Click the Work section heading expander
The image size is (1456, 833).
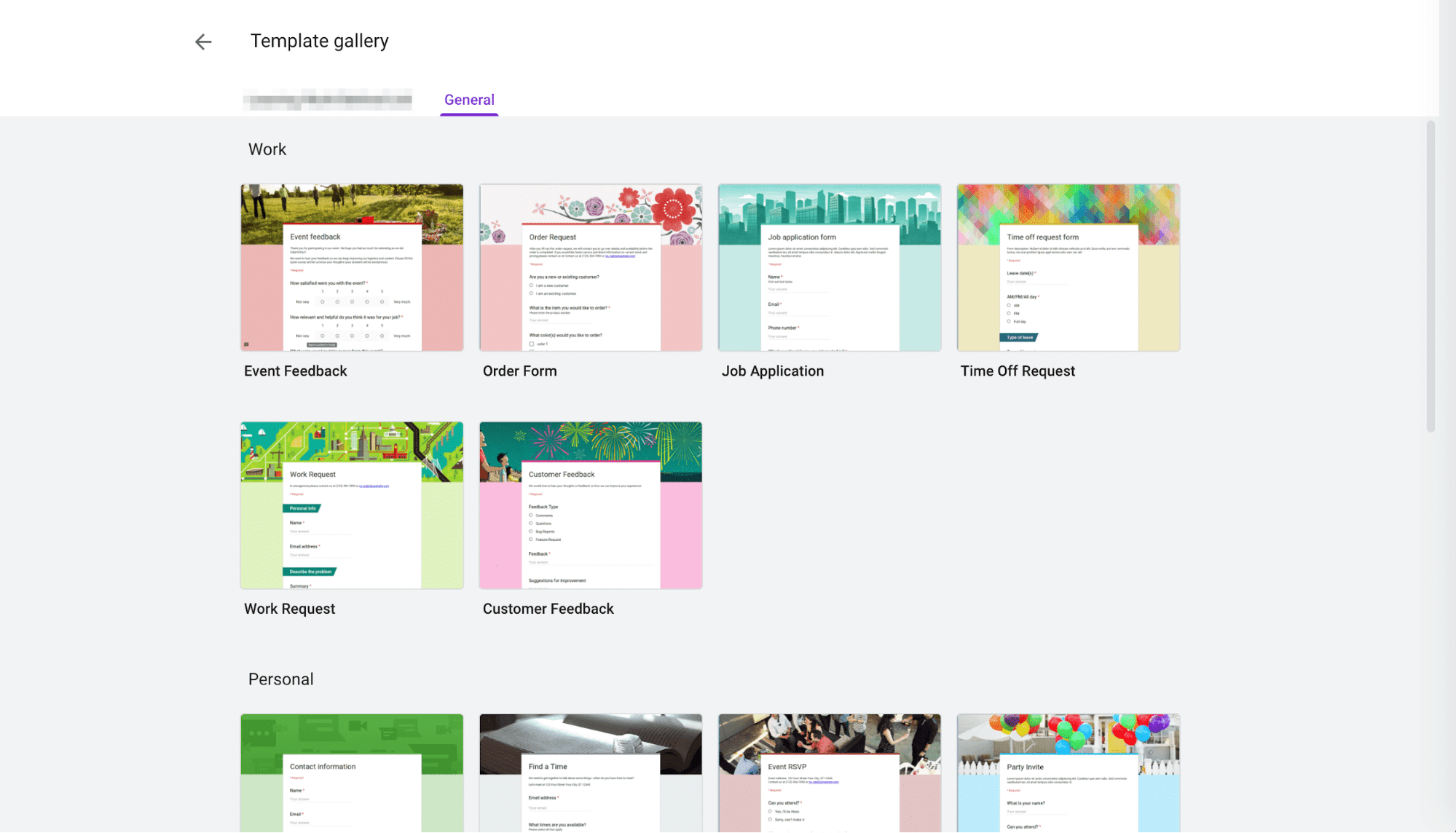pos(267,149)
